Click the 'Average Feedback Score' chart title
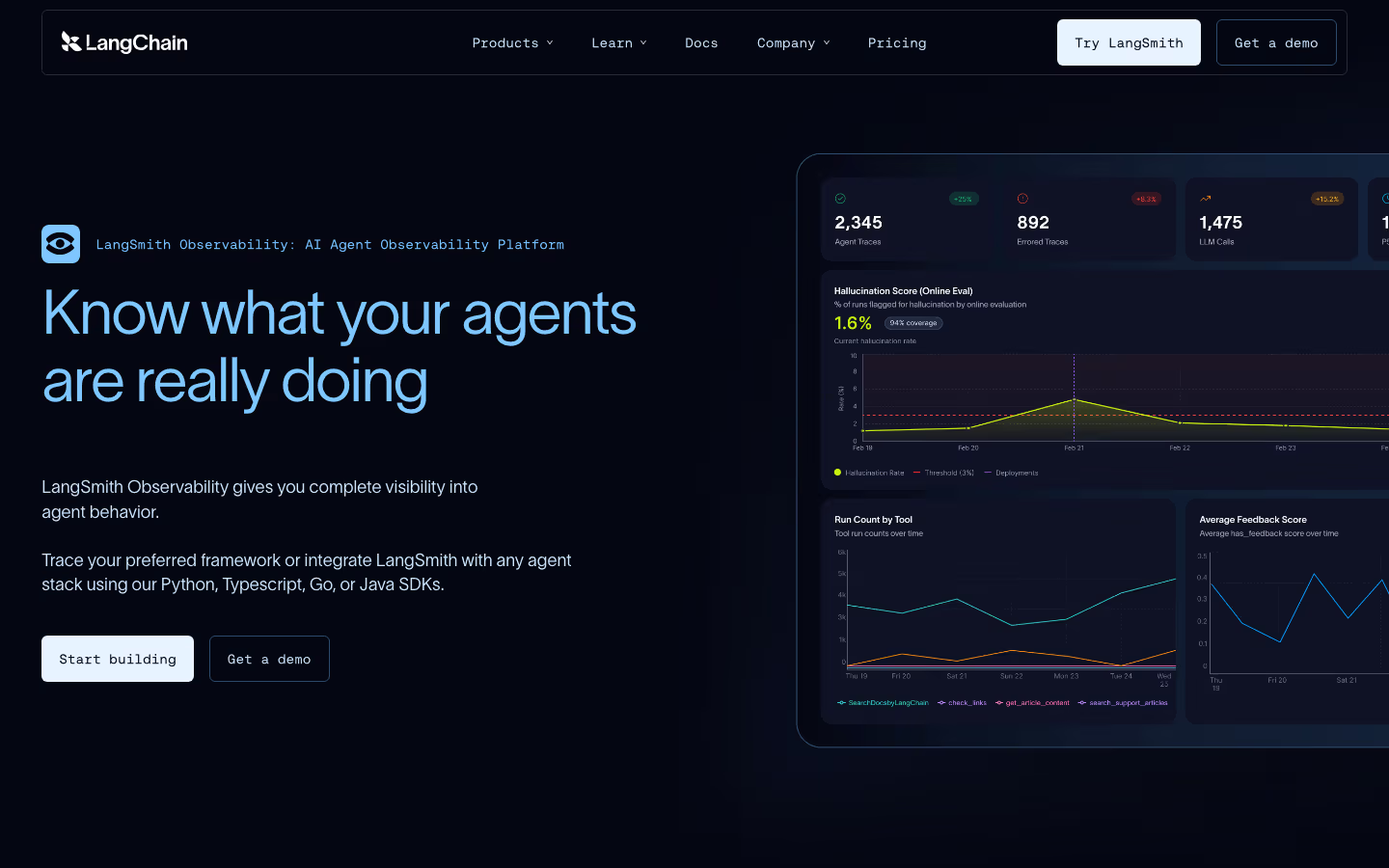Screen dimensions: 1389x868 coord(1253,520)
